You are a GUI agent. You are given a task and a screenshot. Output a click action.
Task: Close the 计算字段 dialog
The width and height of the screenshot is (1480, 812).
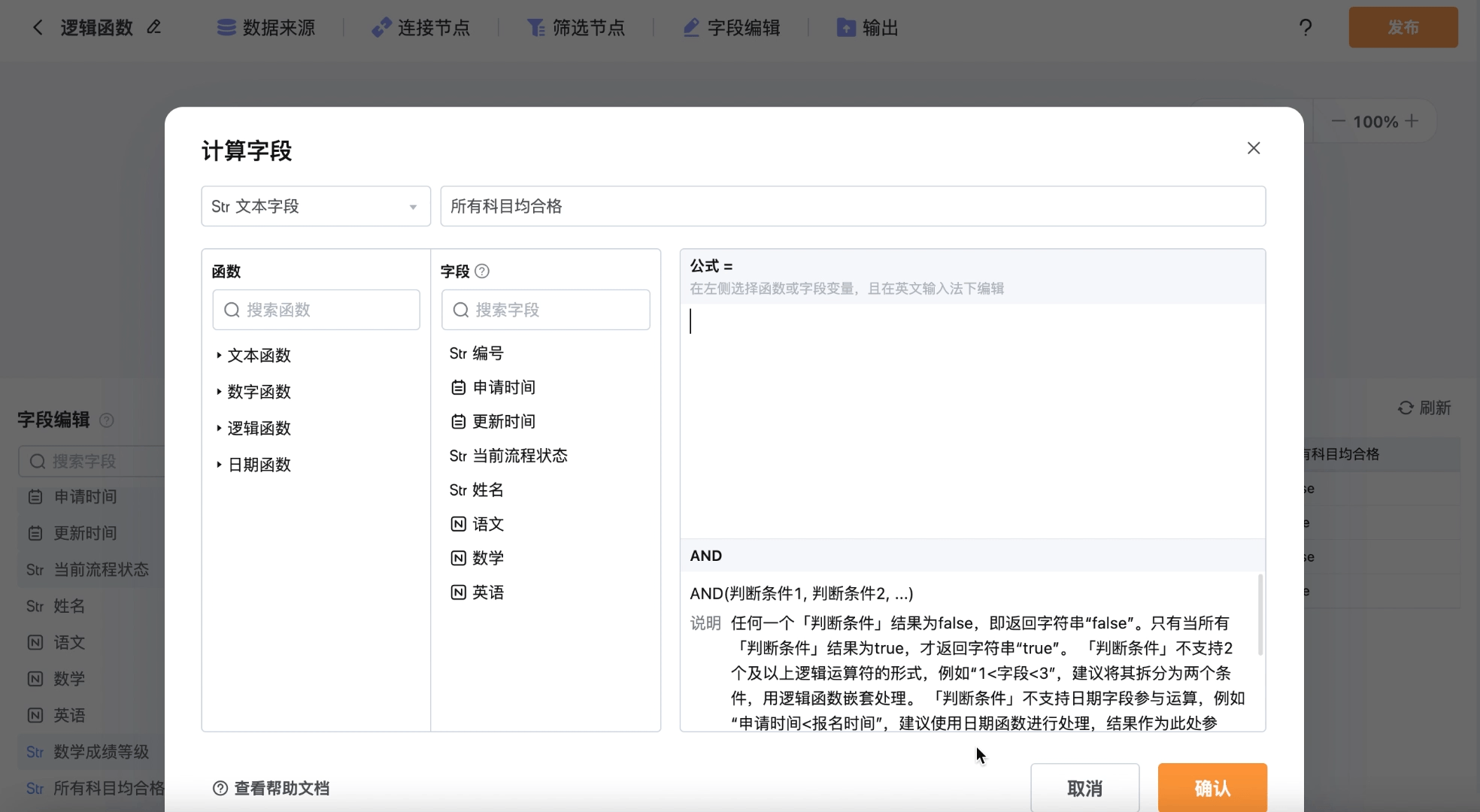click(x=1254, y=148)
